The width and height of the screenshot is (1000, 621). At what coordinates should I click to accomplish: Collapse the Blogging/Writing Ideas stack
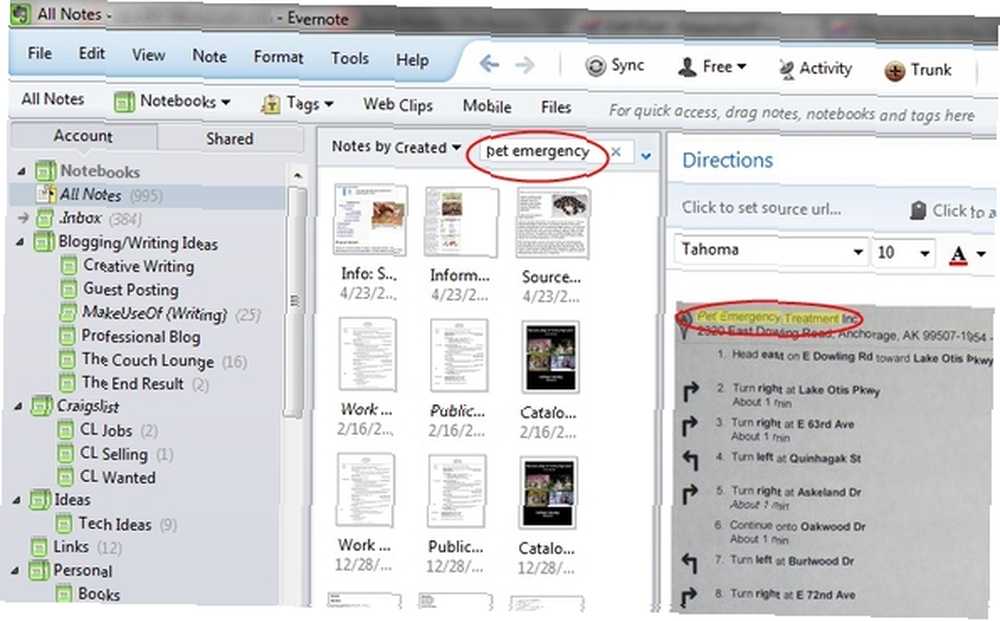[x=20, y=242]
